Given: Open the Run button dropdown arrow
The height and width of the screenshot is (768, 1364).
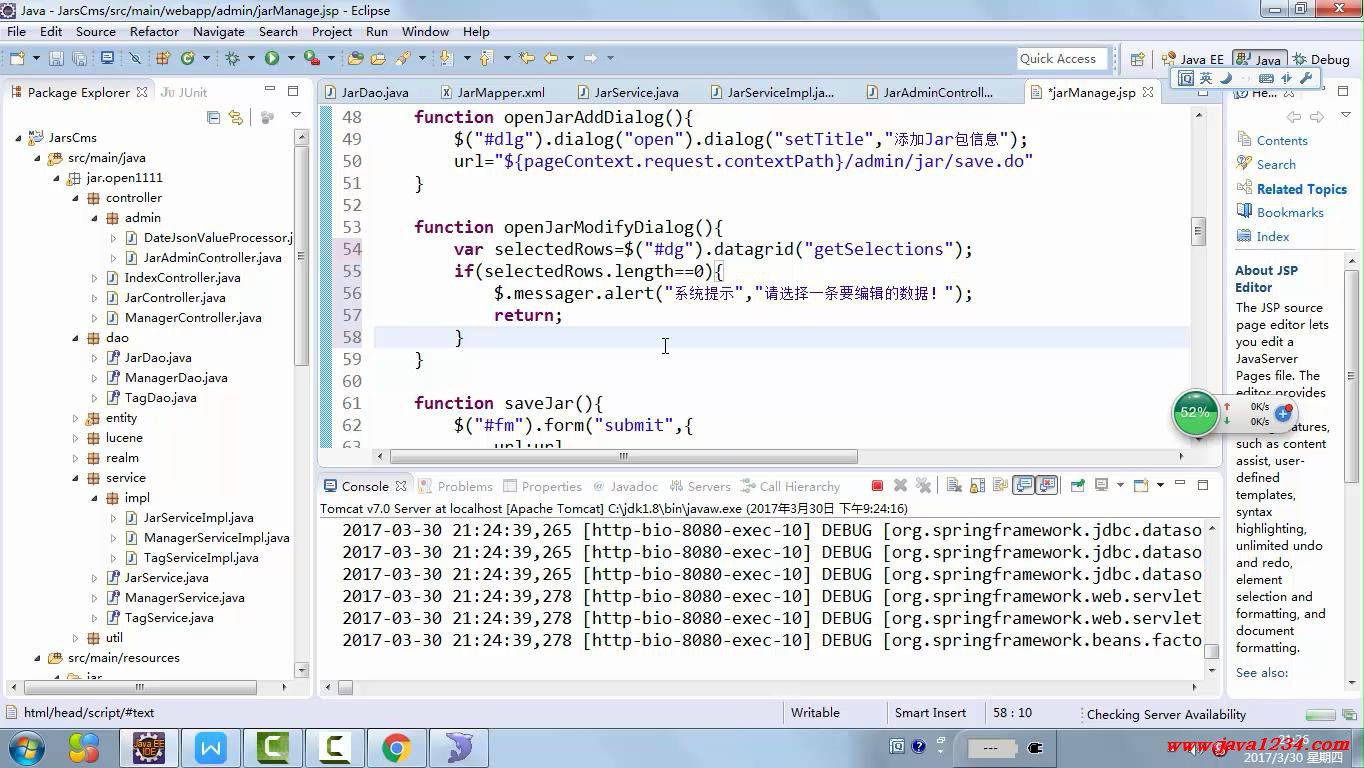Looking at the screenshot, I should (x=291, y=58).
